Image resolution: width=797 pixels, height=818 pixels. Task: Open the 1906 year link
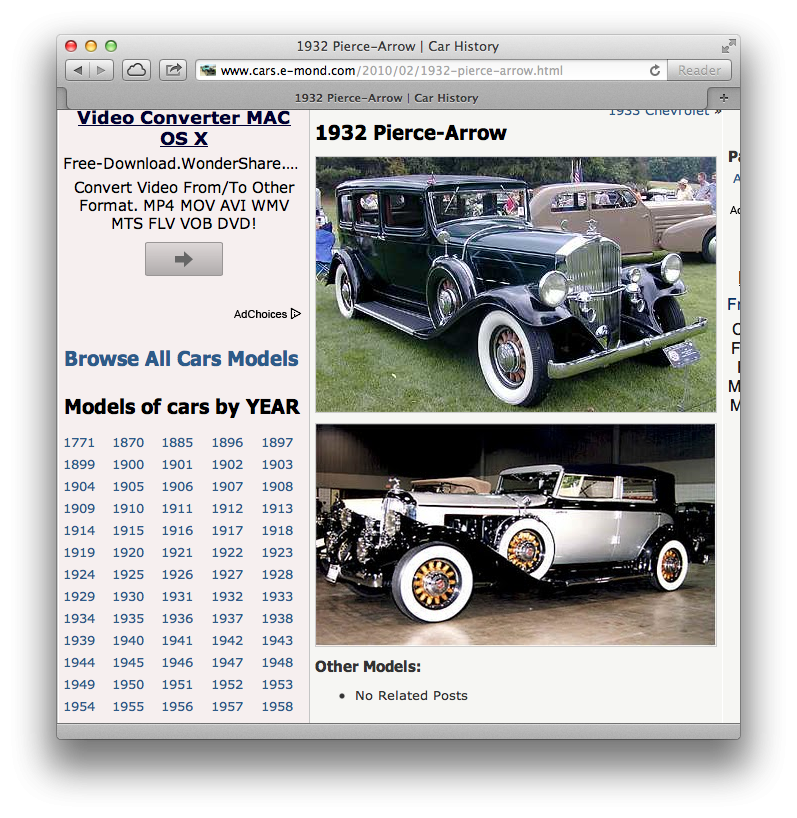[x=177, y=486]
